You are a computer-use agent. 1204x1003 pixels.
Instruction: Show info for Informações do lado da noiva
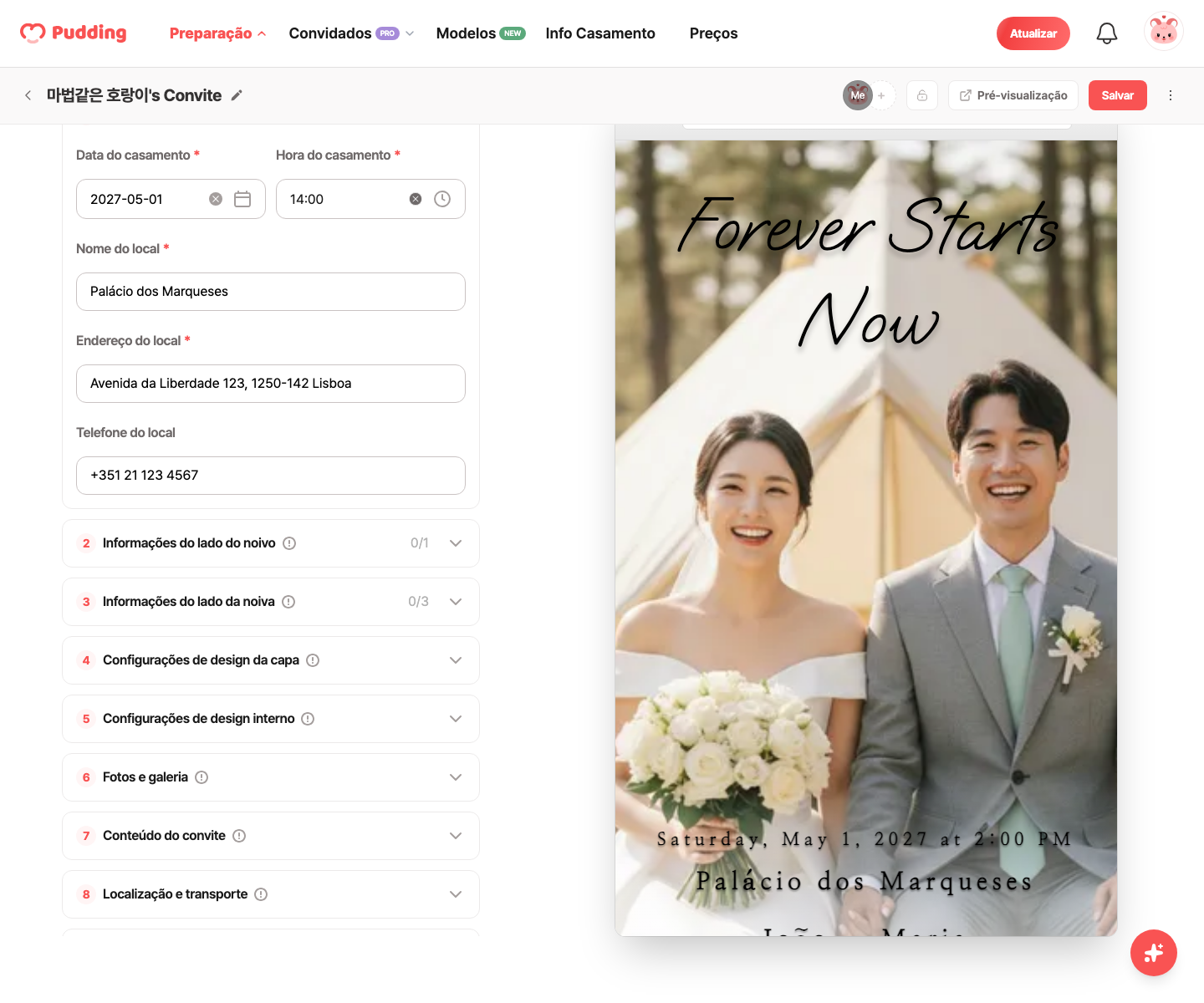(288, 602)
